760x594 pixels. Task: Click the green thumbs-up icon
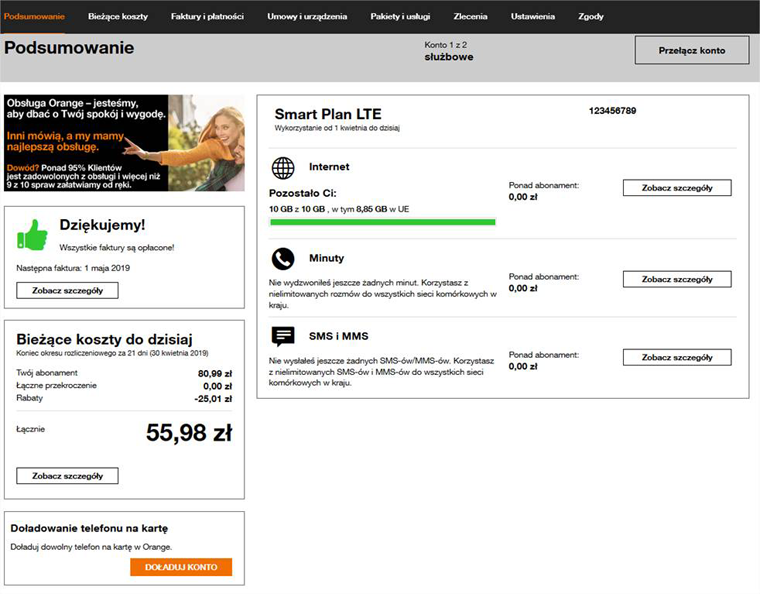click(x=33, y=235)
